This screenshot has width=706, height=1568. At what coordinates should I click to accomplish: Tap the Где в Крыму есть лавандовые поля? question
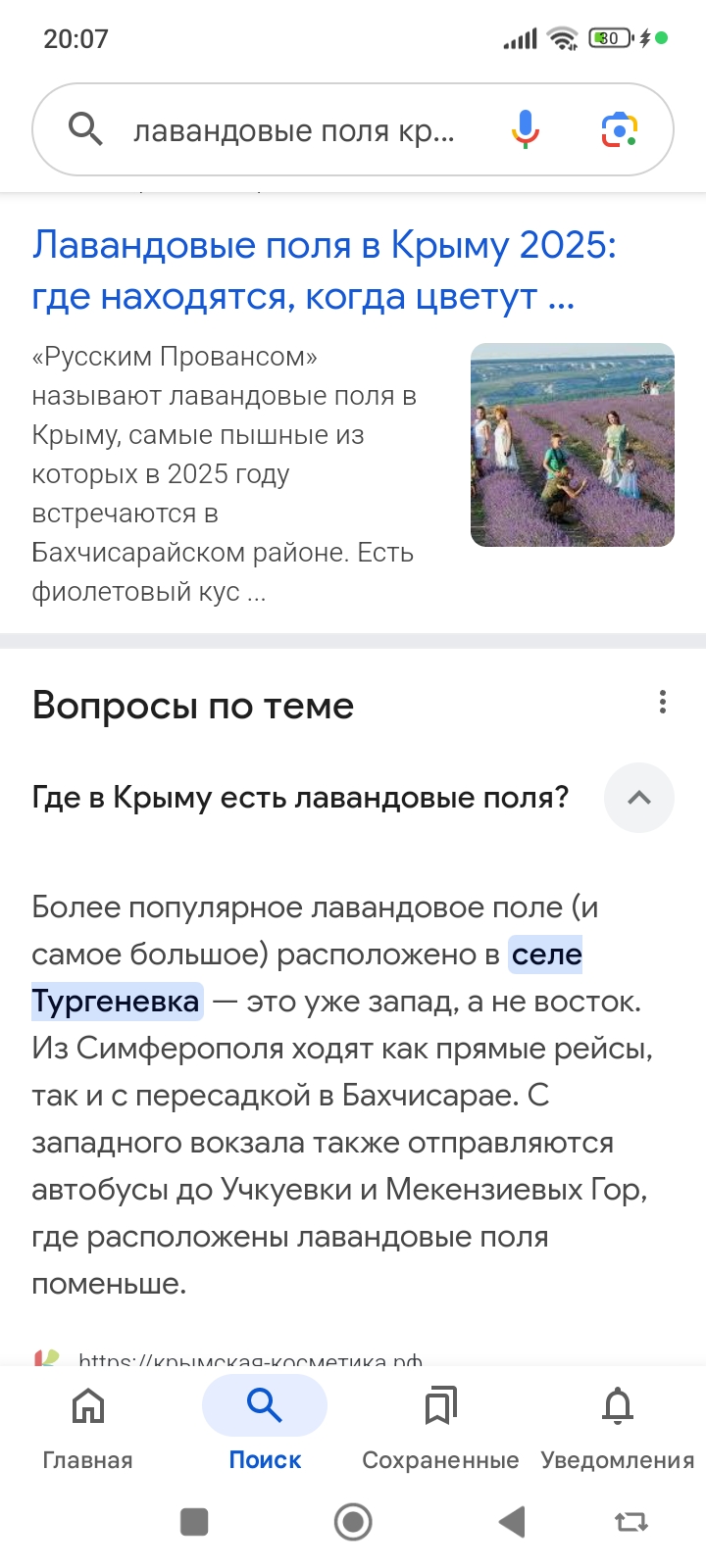[300, 798]
